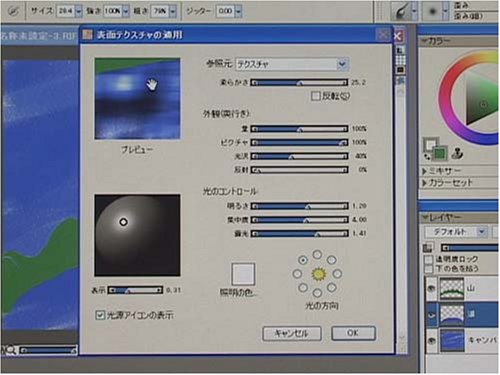This screenshot has width=500, height=375.
Task: Open the 79% grain dropdown arrow
Action: 173,12
